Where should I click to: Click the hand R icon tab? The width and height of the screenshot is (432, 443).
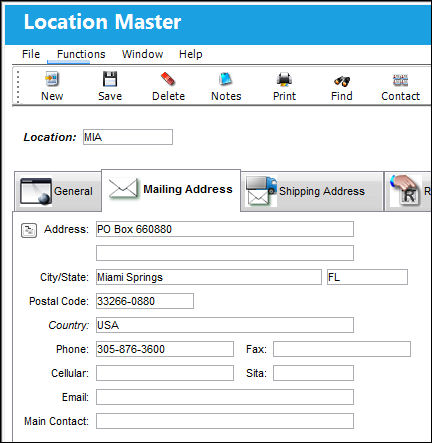tap(405, 190)
